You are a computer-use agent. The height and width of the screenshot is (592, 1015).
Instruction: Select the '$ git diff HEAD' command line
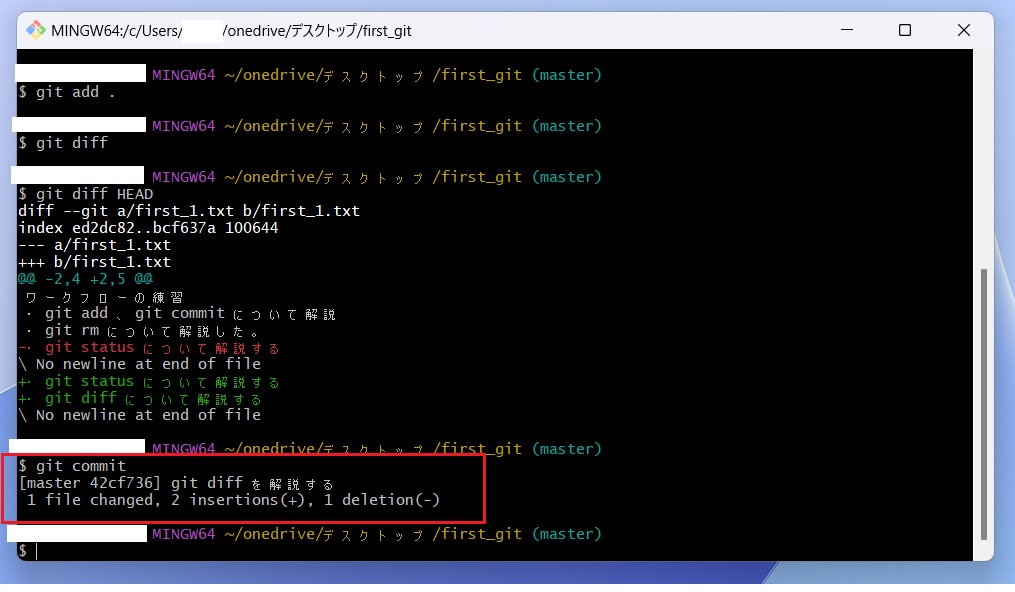click(x=86, y=194)
